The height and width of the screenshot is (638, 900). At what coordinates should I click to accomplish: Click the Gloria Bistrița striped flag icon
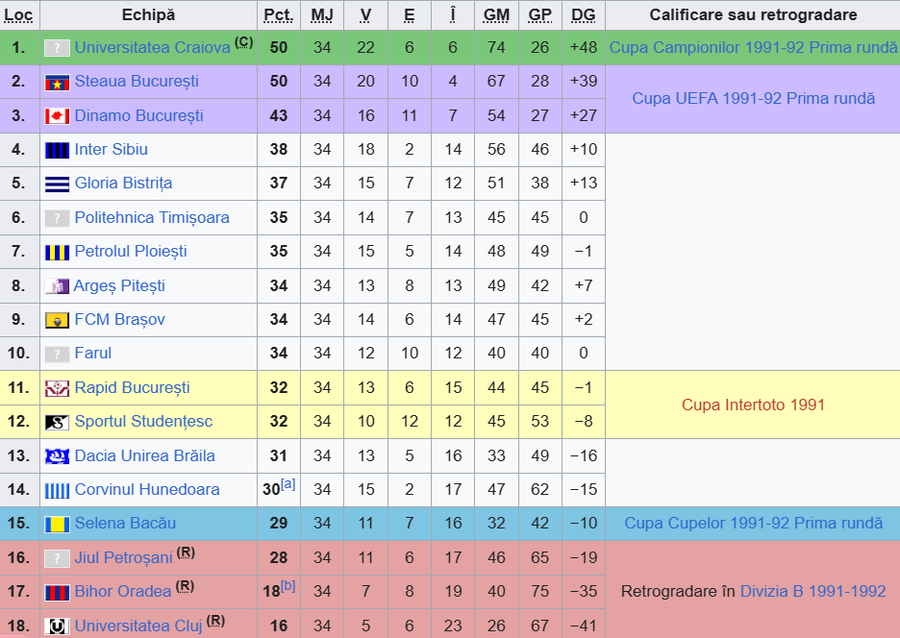[57, 184]
